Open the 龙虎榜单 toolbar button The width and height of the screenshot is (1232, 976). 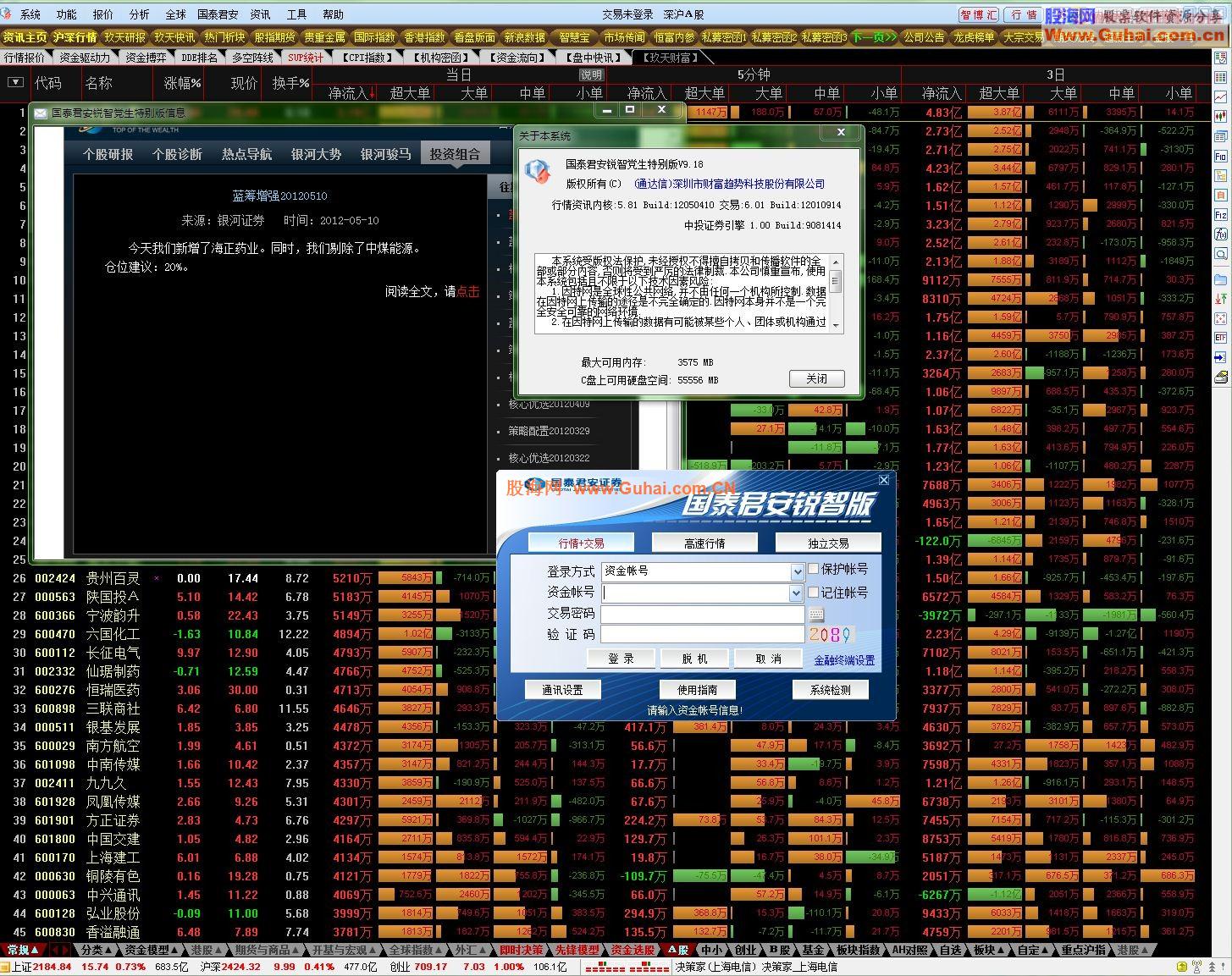(974, 37)
